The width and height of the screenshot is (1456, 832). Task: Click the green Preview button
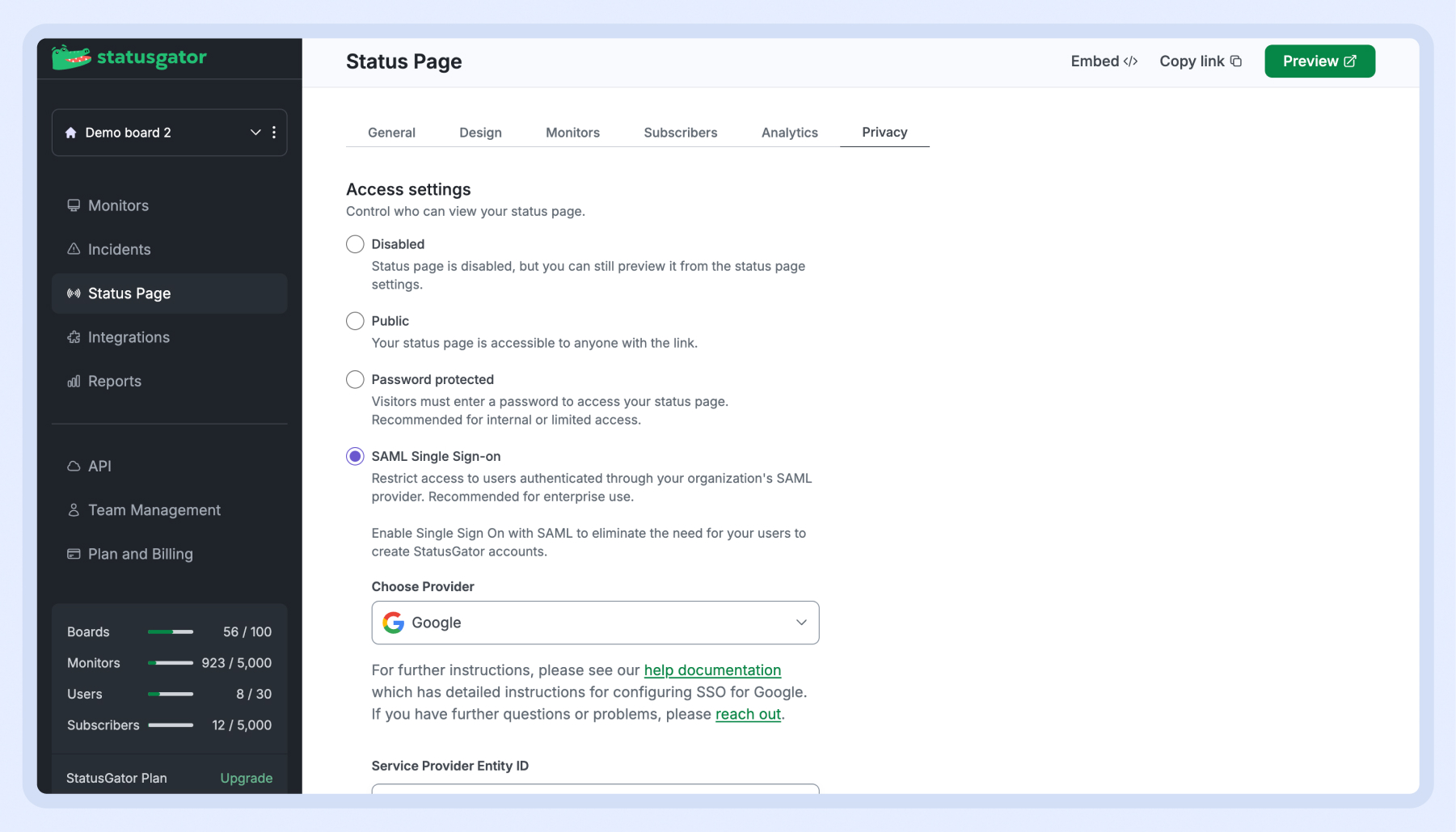1319,61
